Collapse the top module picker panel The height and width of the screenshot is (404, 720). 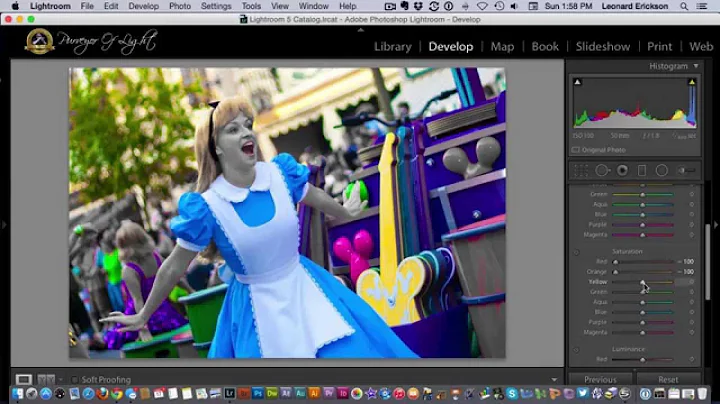coord(360,30)
